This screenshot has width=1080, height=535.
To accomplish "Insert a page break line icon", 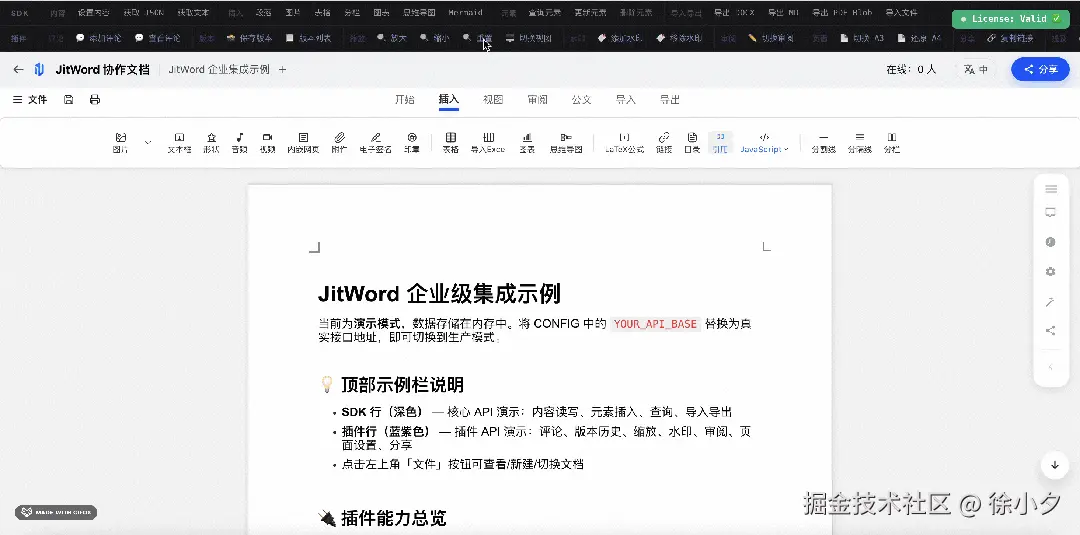I will point(860,143).
